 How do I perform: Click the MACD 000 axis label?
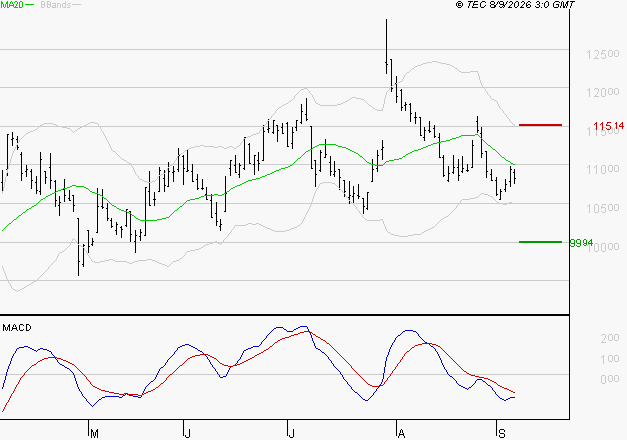tap(610, 379)
